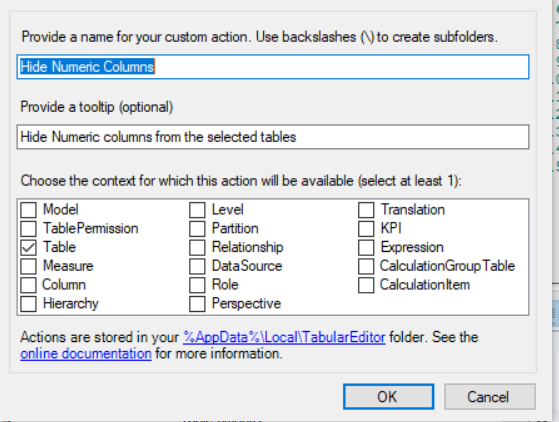559x422 pixels.
Task: Tick the Partition checkbox
Action: (x=197, y=228)
